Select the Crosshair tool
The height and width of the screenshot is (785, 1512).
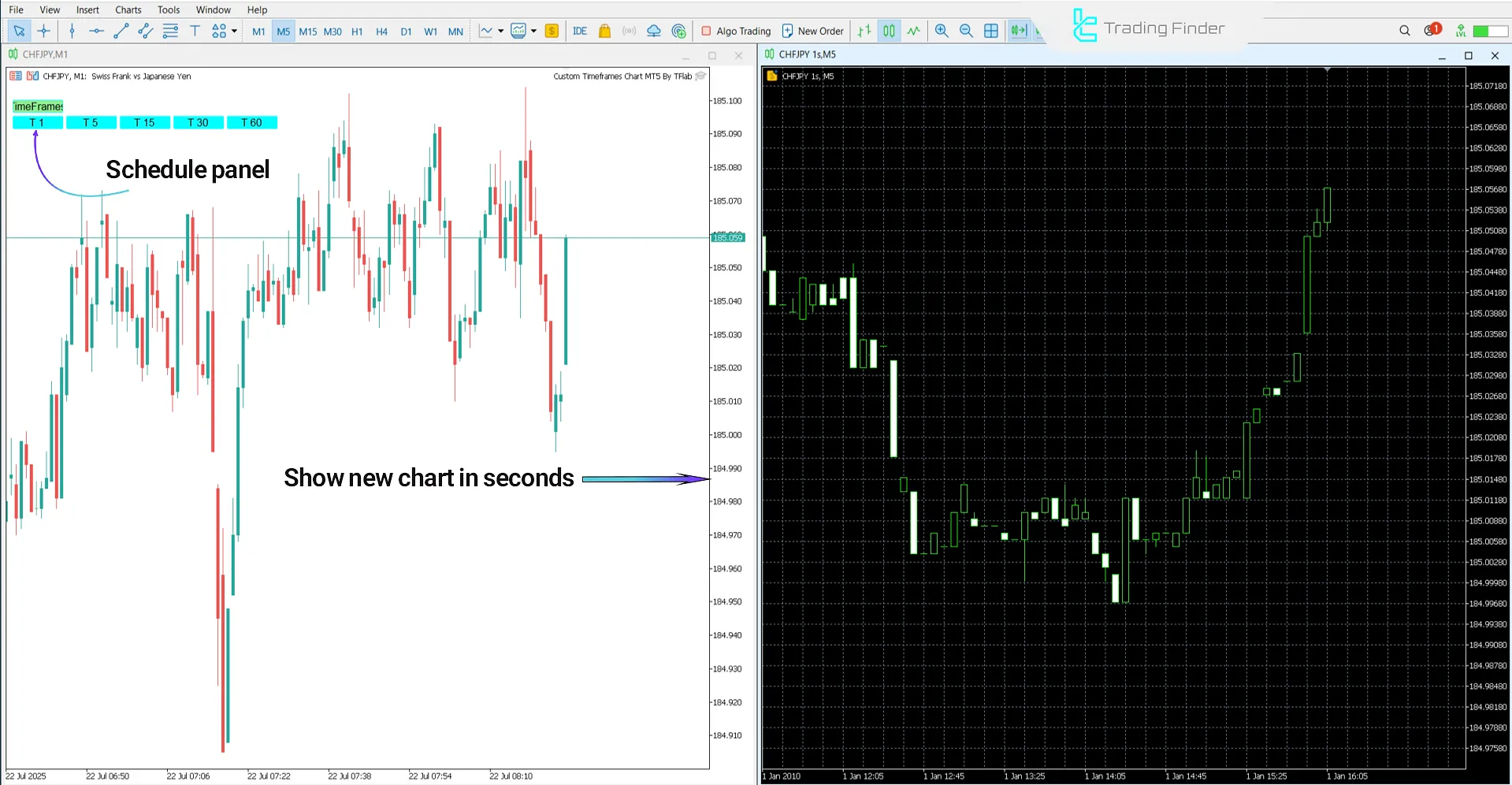pos(44,31)
